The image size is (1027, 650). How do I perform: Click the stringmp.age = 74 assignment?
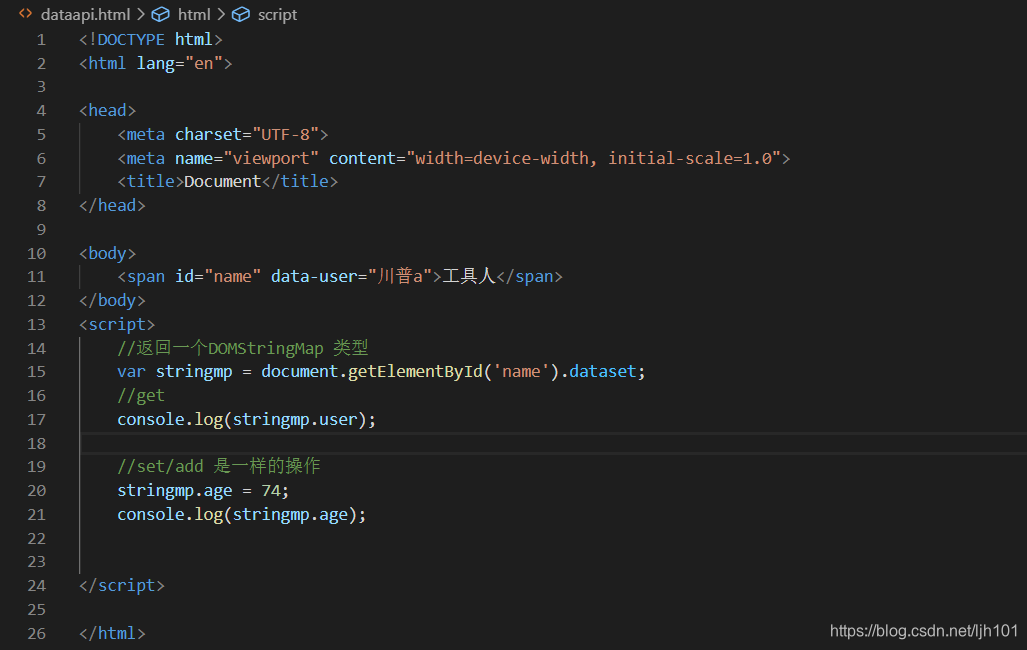tap(204, 491)
